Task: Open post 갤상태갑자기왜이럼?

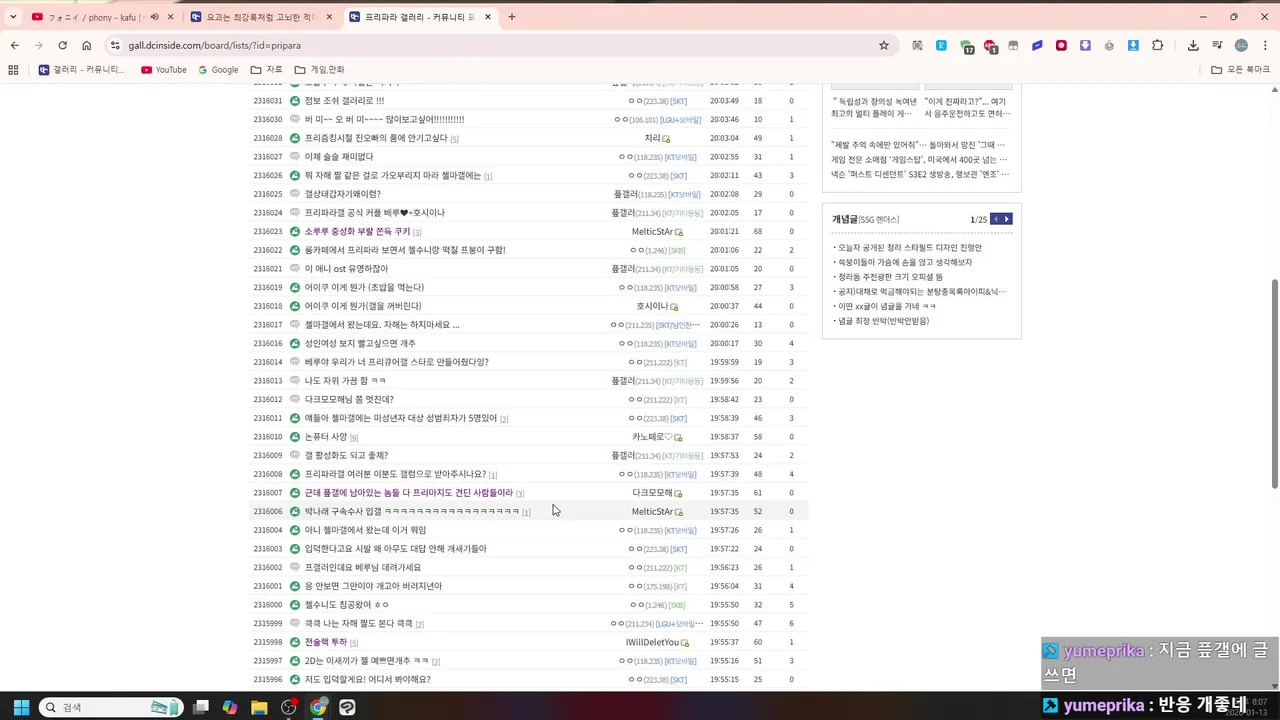Action: pos(343,194)
